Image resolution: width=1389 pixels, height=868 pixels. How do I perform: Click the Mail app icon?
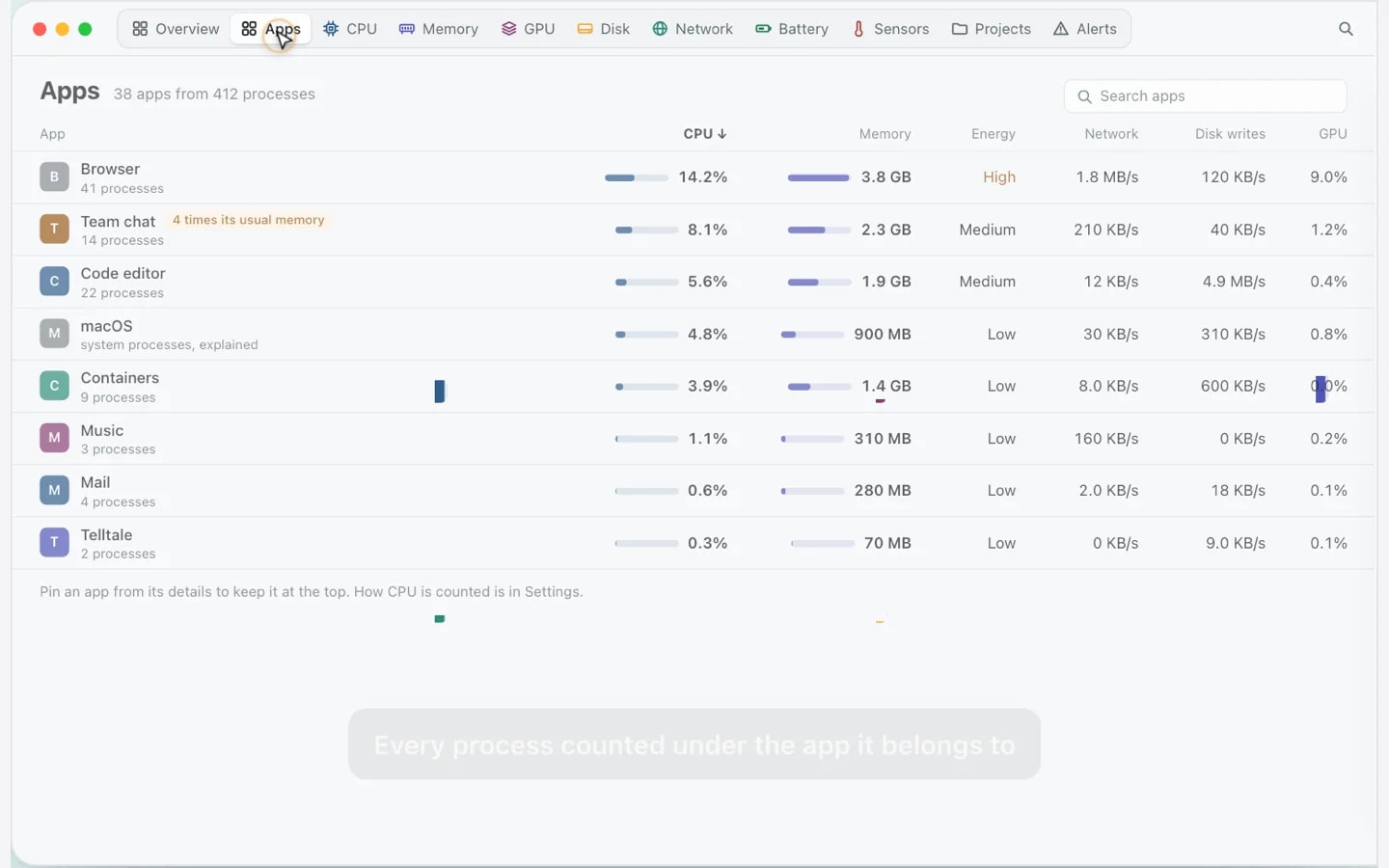coord(54,490)
